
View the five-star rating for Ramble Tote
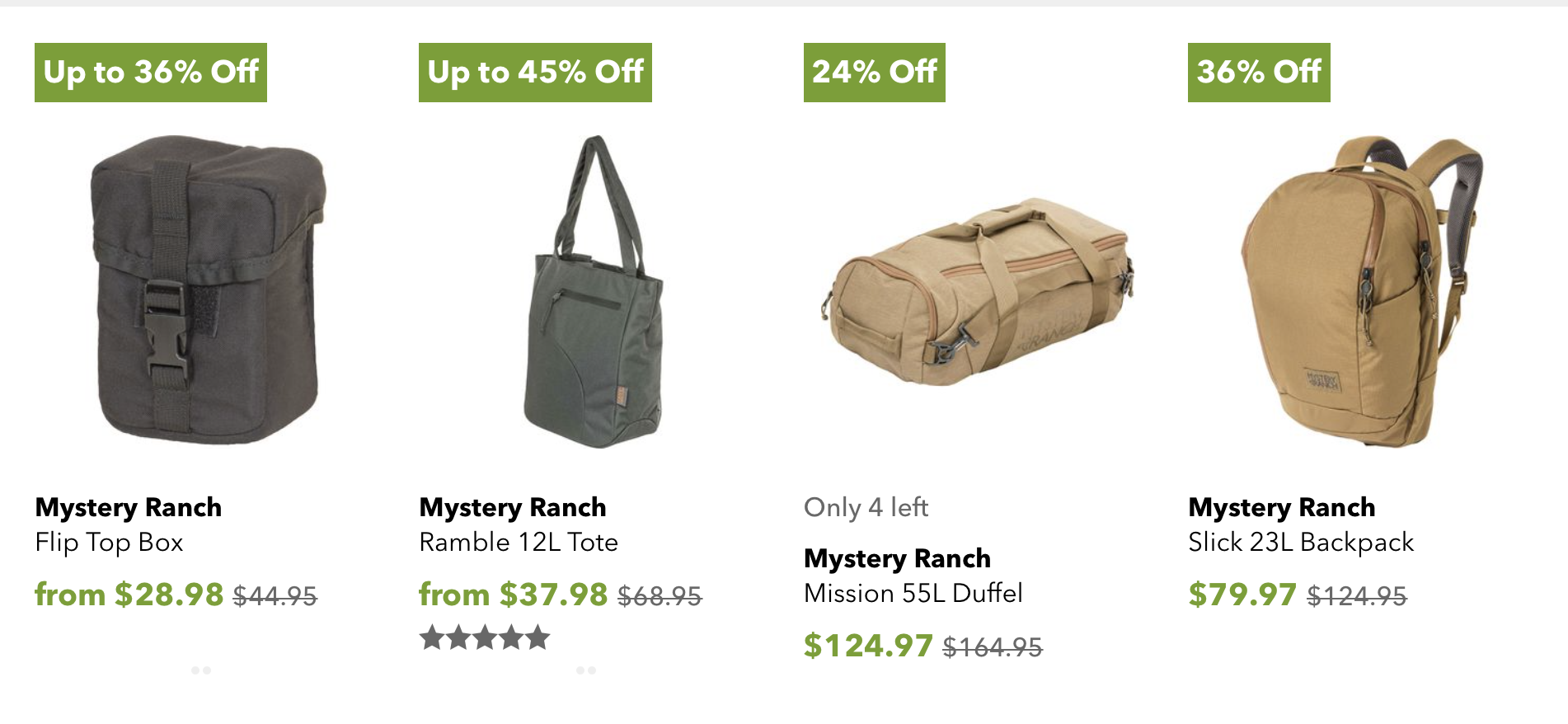[x=485, y=637]
